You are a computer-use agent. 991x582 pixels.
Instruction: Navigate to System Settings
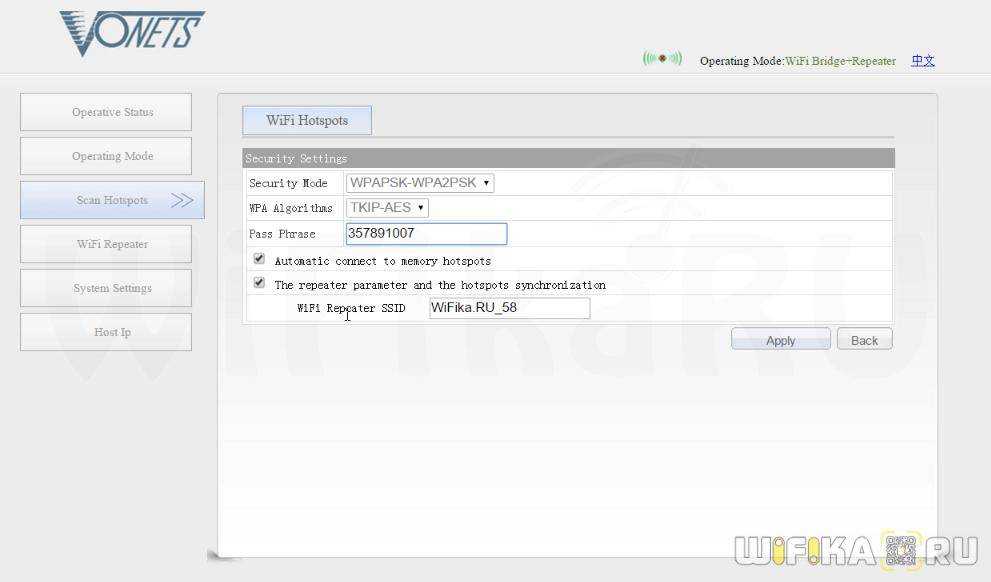pos(106,288)
